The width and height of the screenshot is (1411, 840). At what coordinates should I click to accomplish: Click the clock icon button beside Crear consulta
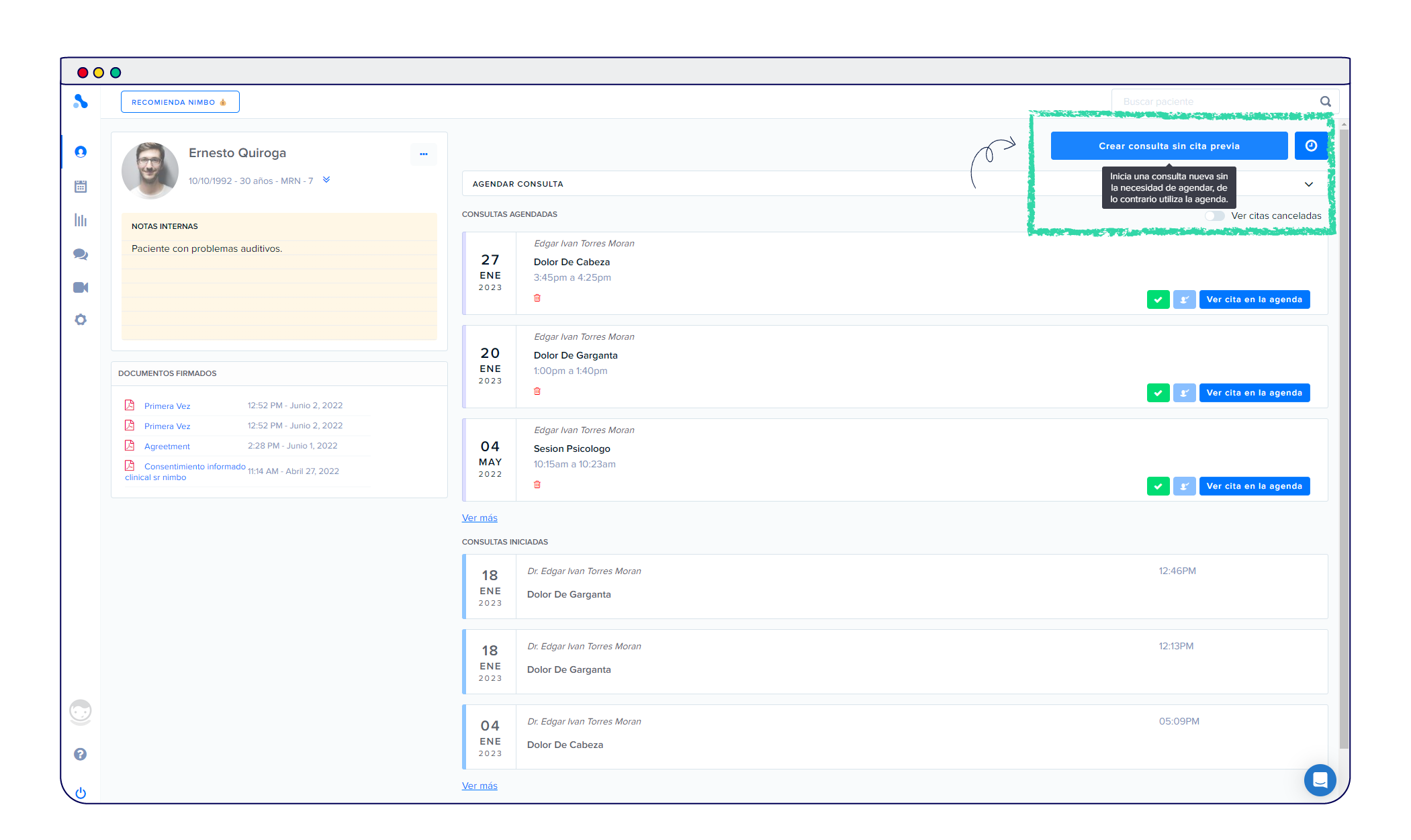pos(1310,146)
